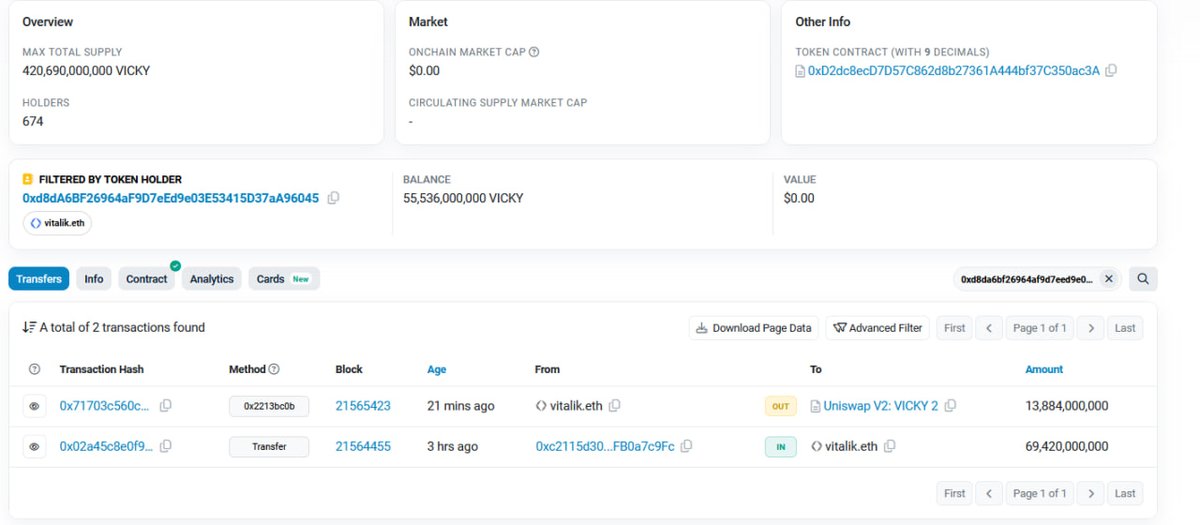Click the token contract file icon
1200x525 pixels.
click(800, 71)
